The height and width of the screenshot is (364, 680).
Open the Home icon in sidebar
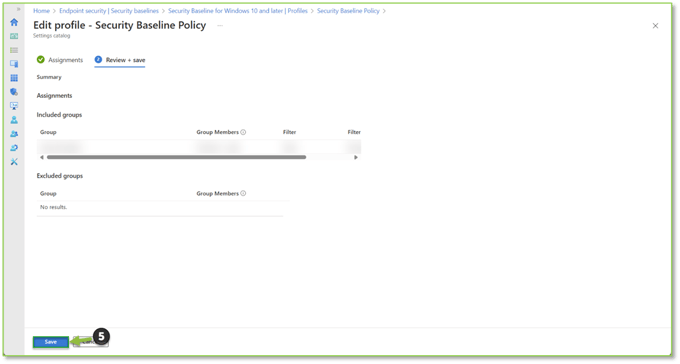tap(14, 22)
